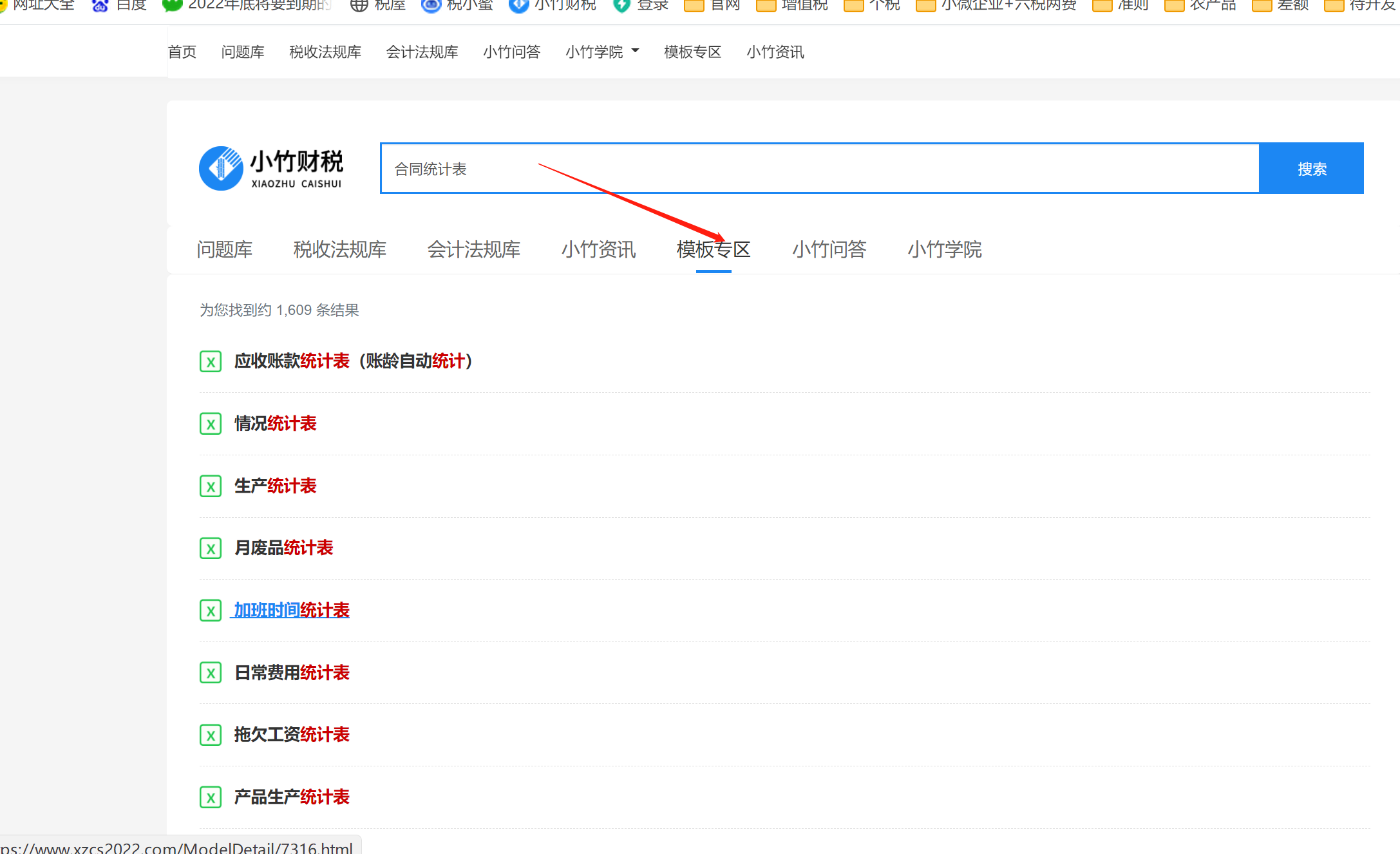Click Excel icon beside 日常费用统计表

(211, 673)
